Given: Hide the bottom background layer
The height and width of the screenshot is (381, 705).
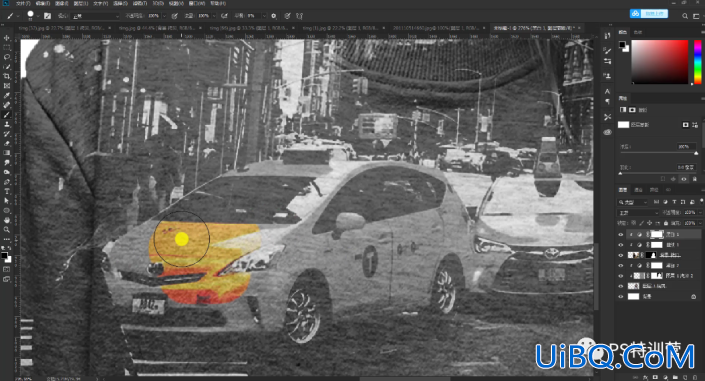Looking at the screenshot, I should [621, 296].
